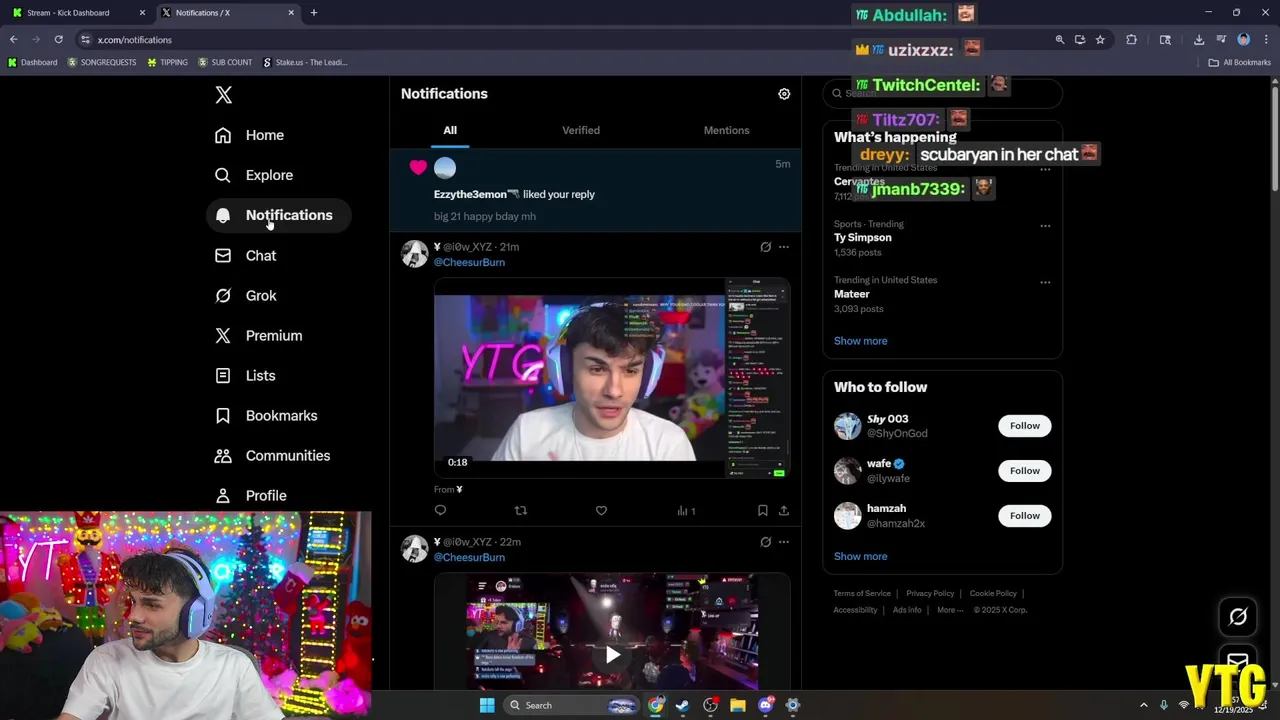Open the SONGREQUESTS bookmark
1280x720 pixels.
102,62
